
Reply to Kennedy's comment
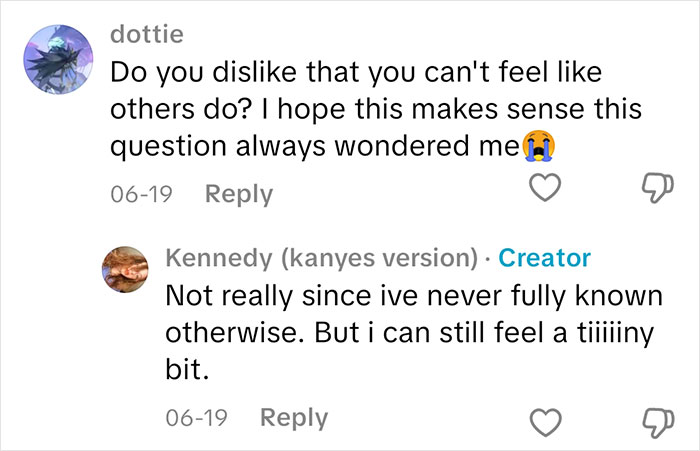[294, 418]
